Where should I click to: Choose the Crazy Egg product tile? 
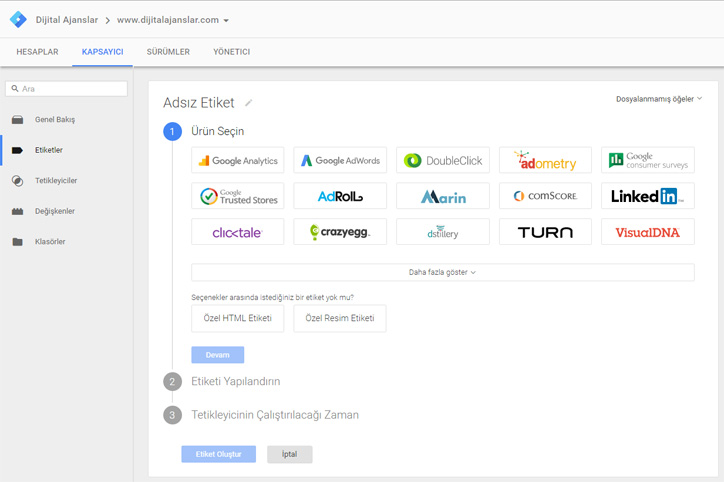[x=340, y=232]
